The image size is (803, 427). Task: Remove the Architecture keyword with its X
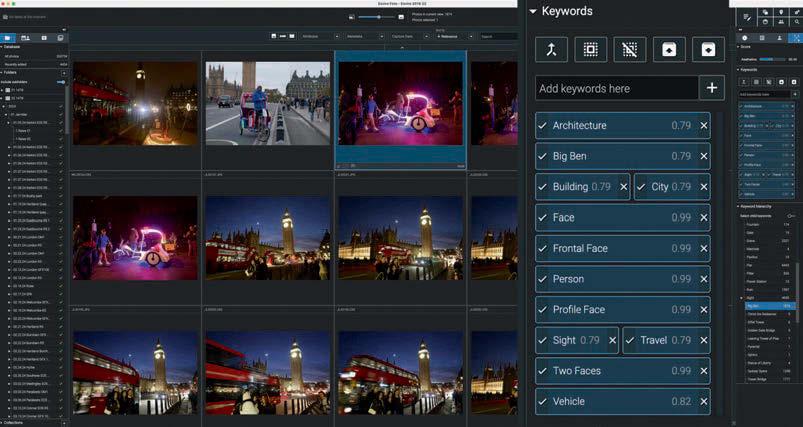click(x=704, y=126)
